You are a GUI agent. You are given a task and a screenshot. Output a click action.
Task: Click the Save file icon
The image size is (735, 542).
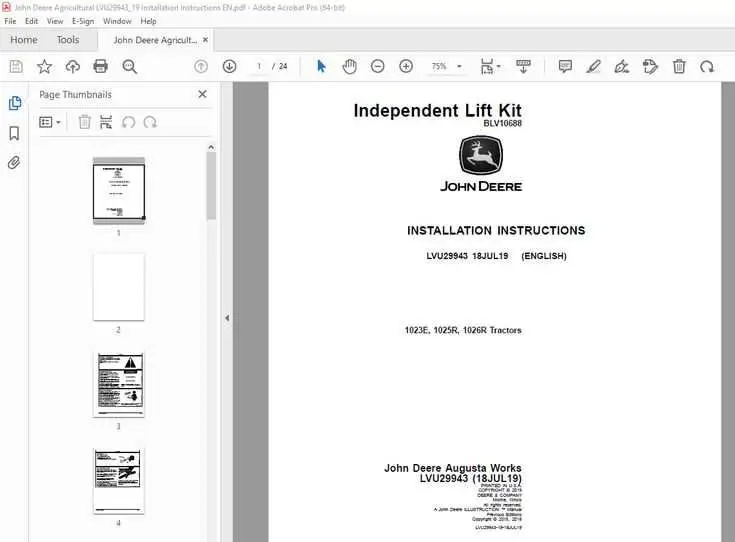pyautogui.click(x=16, y=67)
